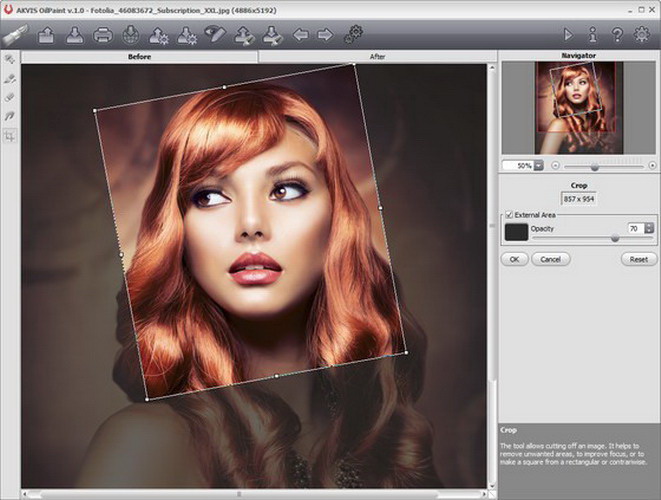
Task: Click the Run processing play icon
Action: click(x=569, y=36)
